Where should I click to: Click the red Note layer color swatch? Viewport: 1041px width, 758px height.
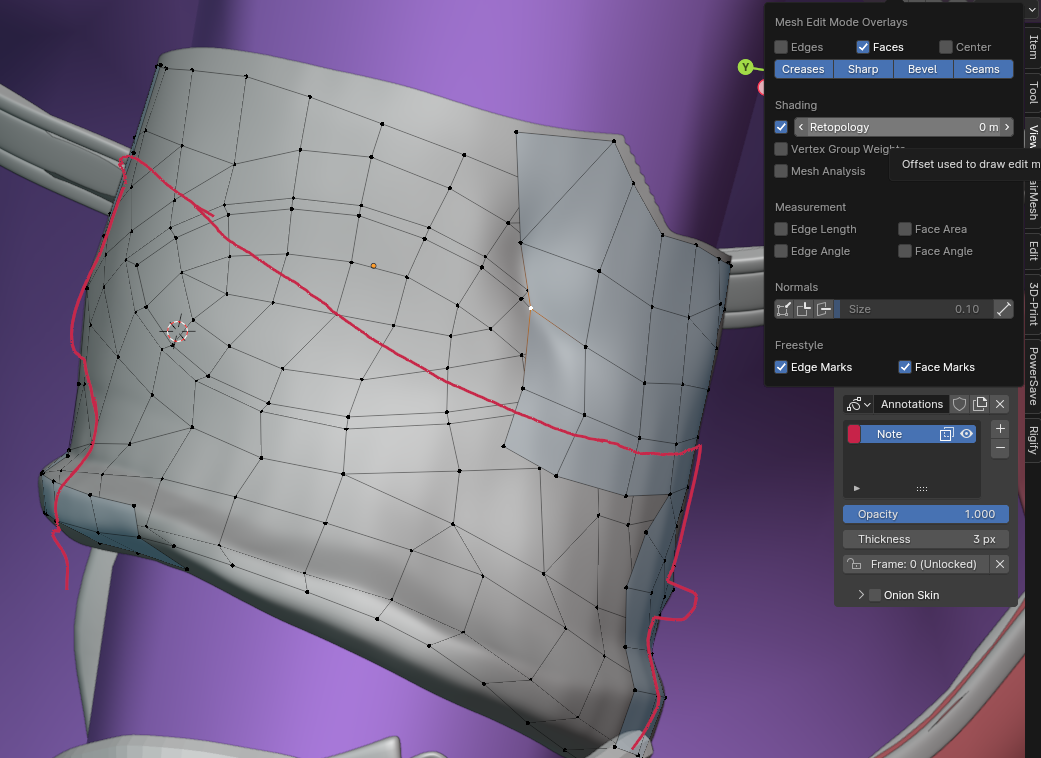(854, 434)
